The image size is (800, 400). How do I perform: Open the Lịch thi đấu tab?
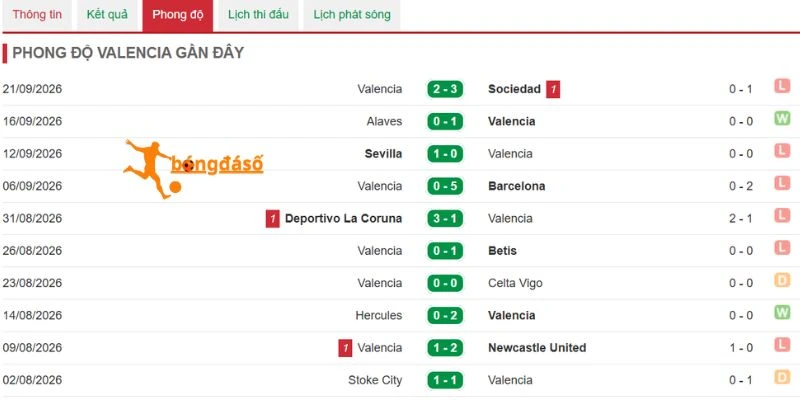(258, 15)
